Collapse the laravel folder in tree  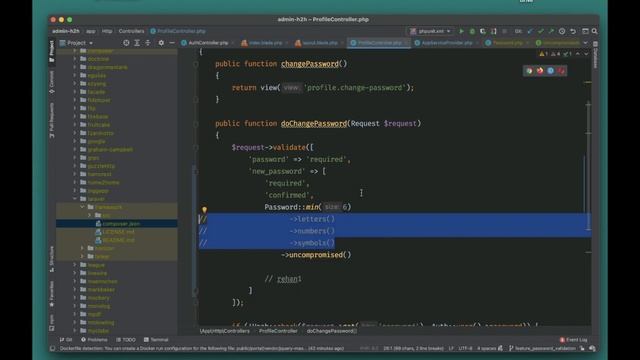point(75,199)
